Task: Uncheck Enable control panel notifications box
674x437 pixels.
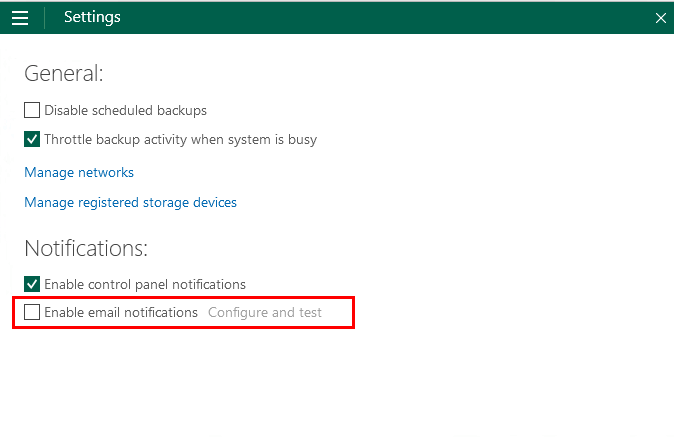Action: click(x=32, y=284)
